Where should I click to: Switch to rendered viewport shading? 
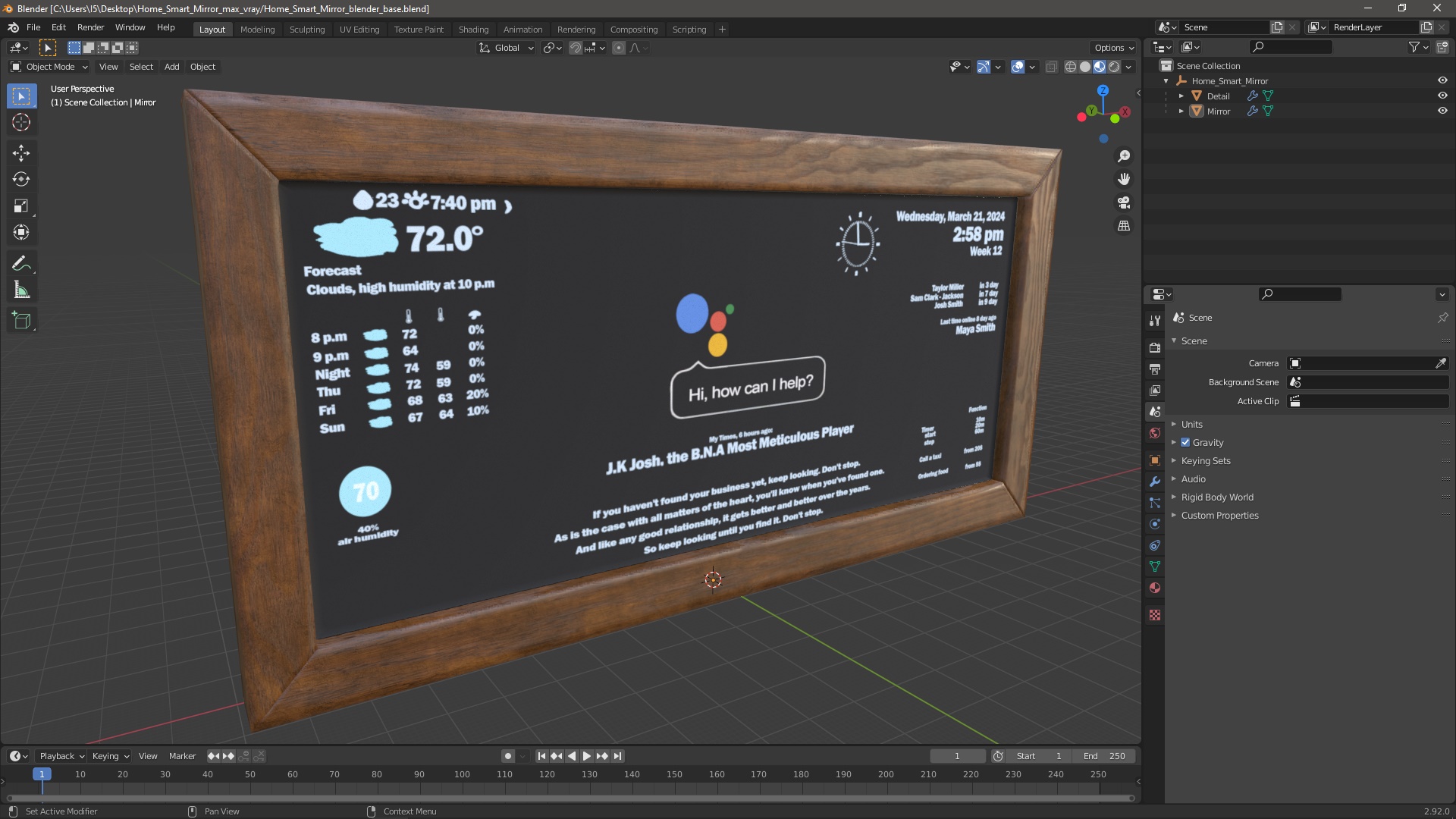1114,67
